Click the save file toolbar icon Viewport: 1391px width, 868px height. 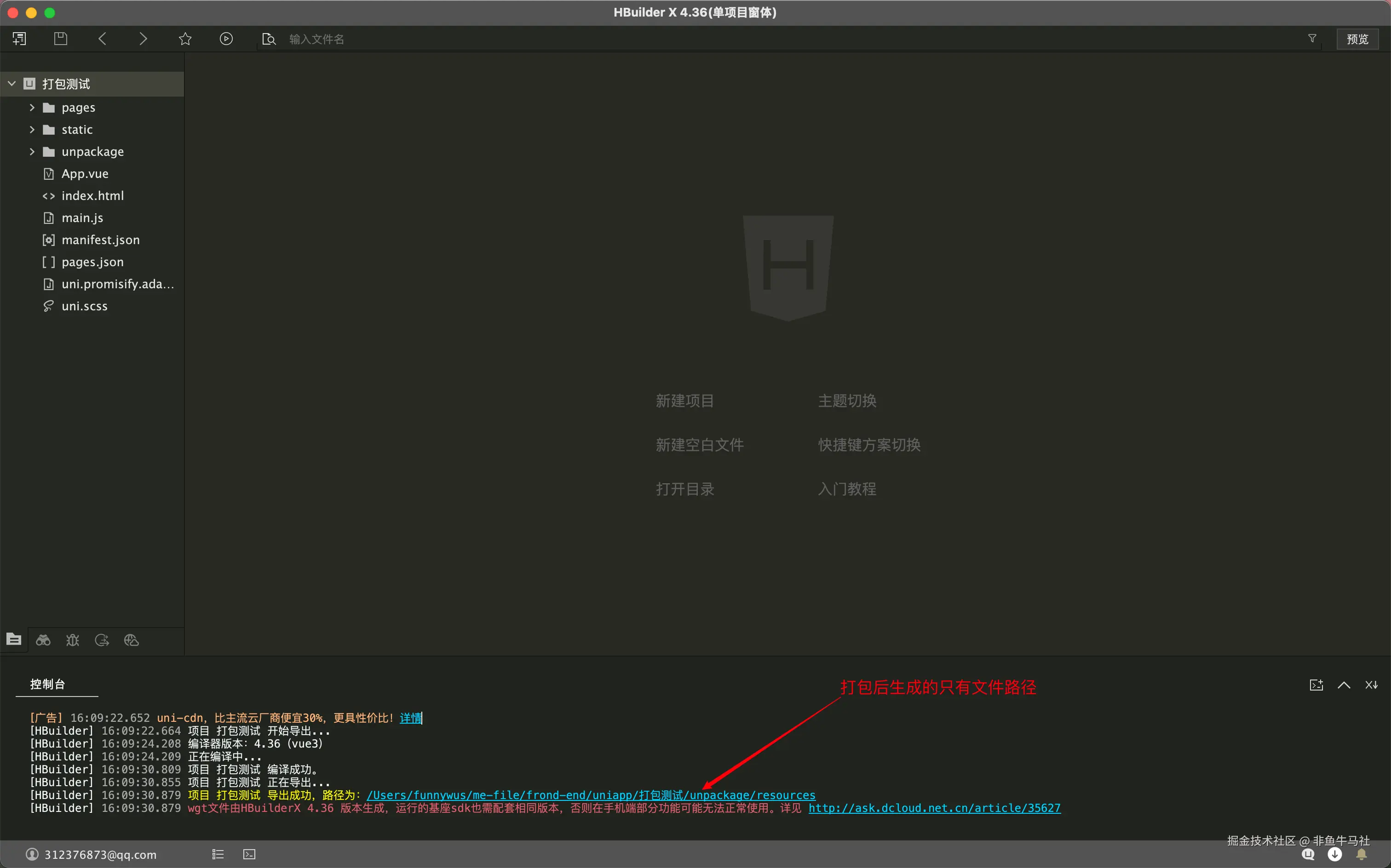pos(60,39)
